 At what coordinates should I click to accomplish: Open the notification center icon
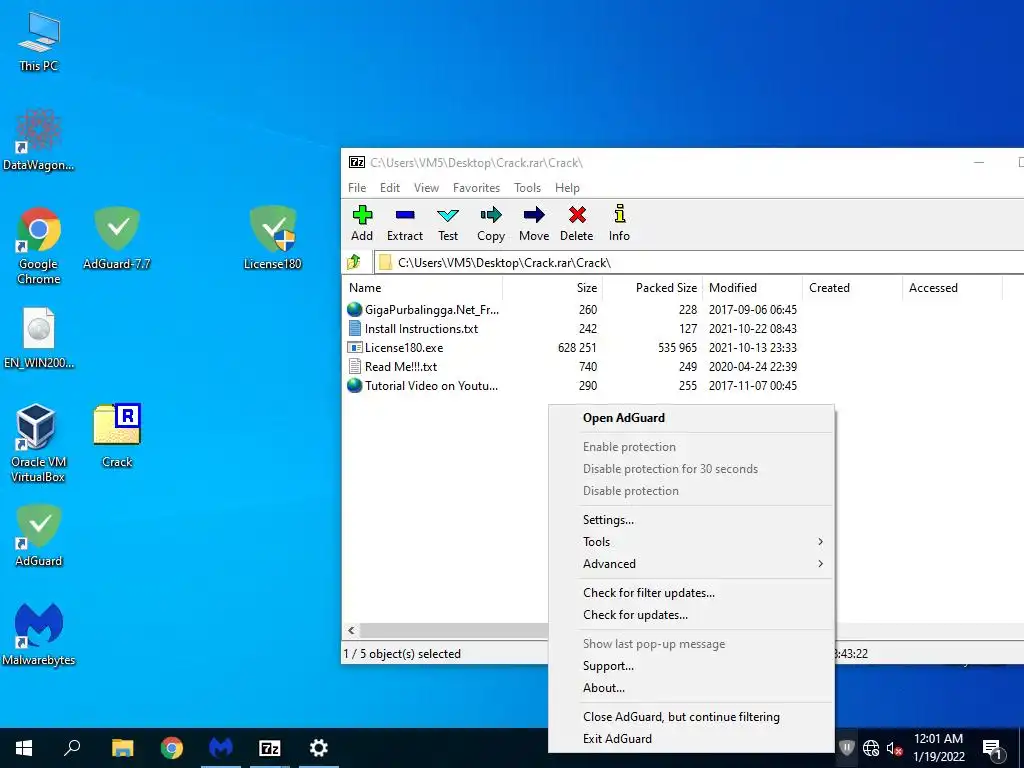[992, 748]
